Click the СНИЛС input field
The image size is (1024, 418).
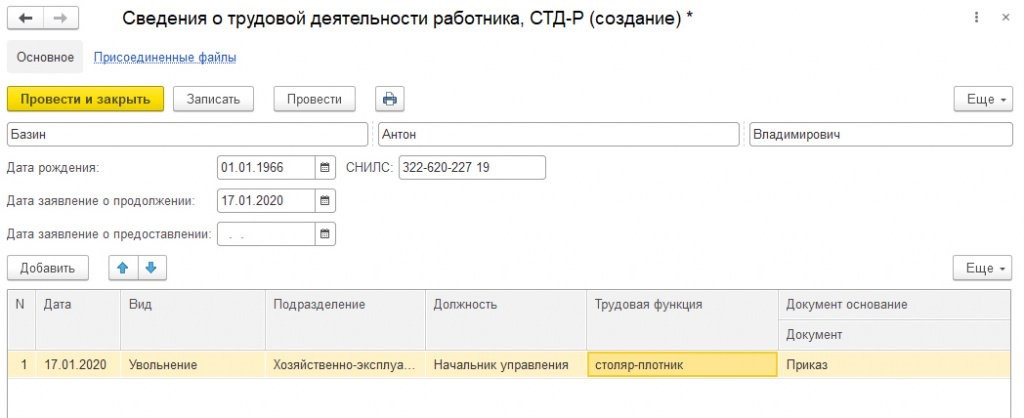(471, 167)
